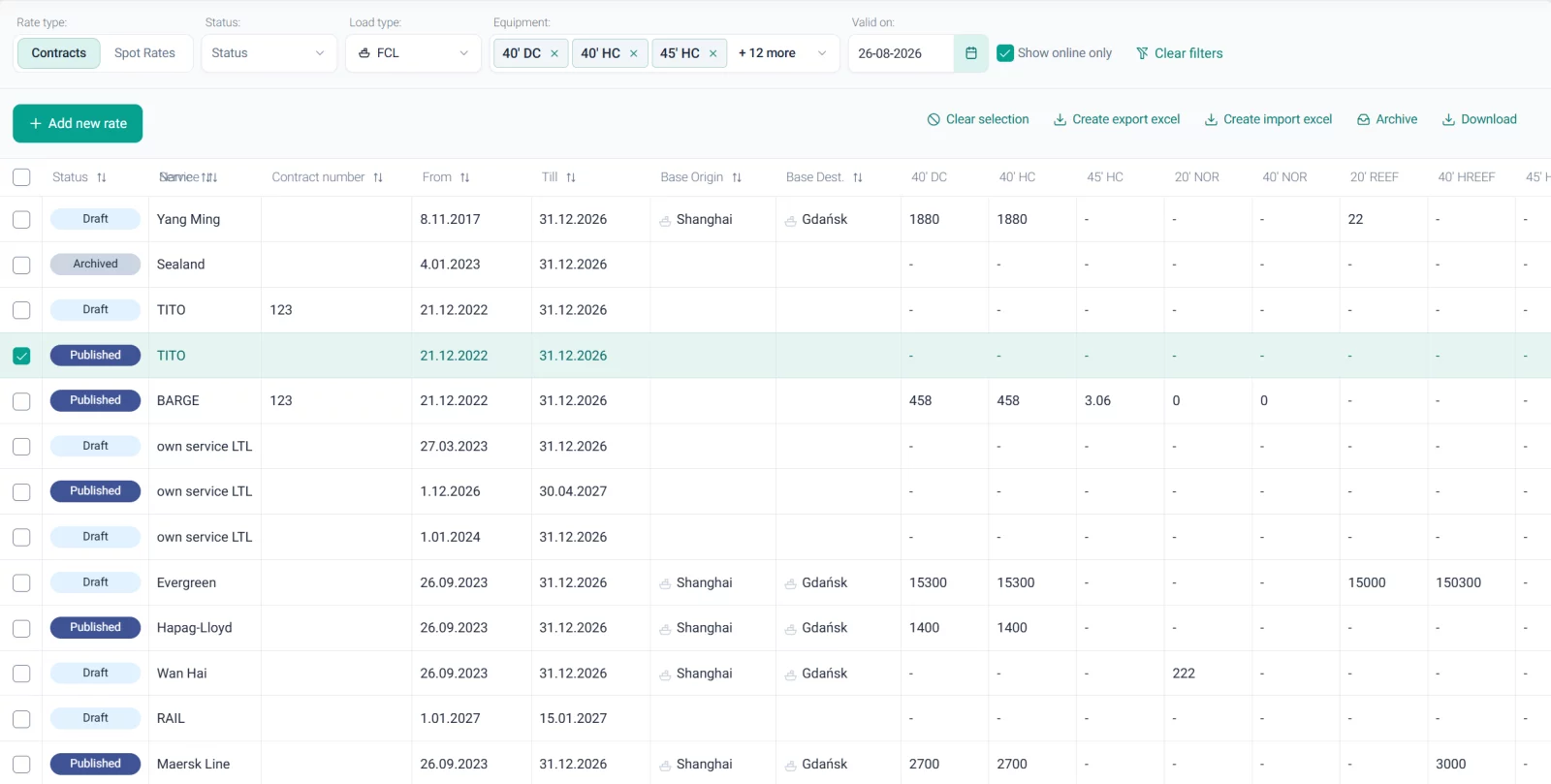Remove the 45' HC equipment tag
The width and height of the screenshot is (1551, 784).
click(x=713, y=53)
